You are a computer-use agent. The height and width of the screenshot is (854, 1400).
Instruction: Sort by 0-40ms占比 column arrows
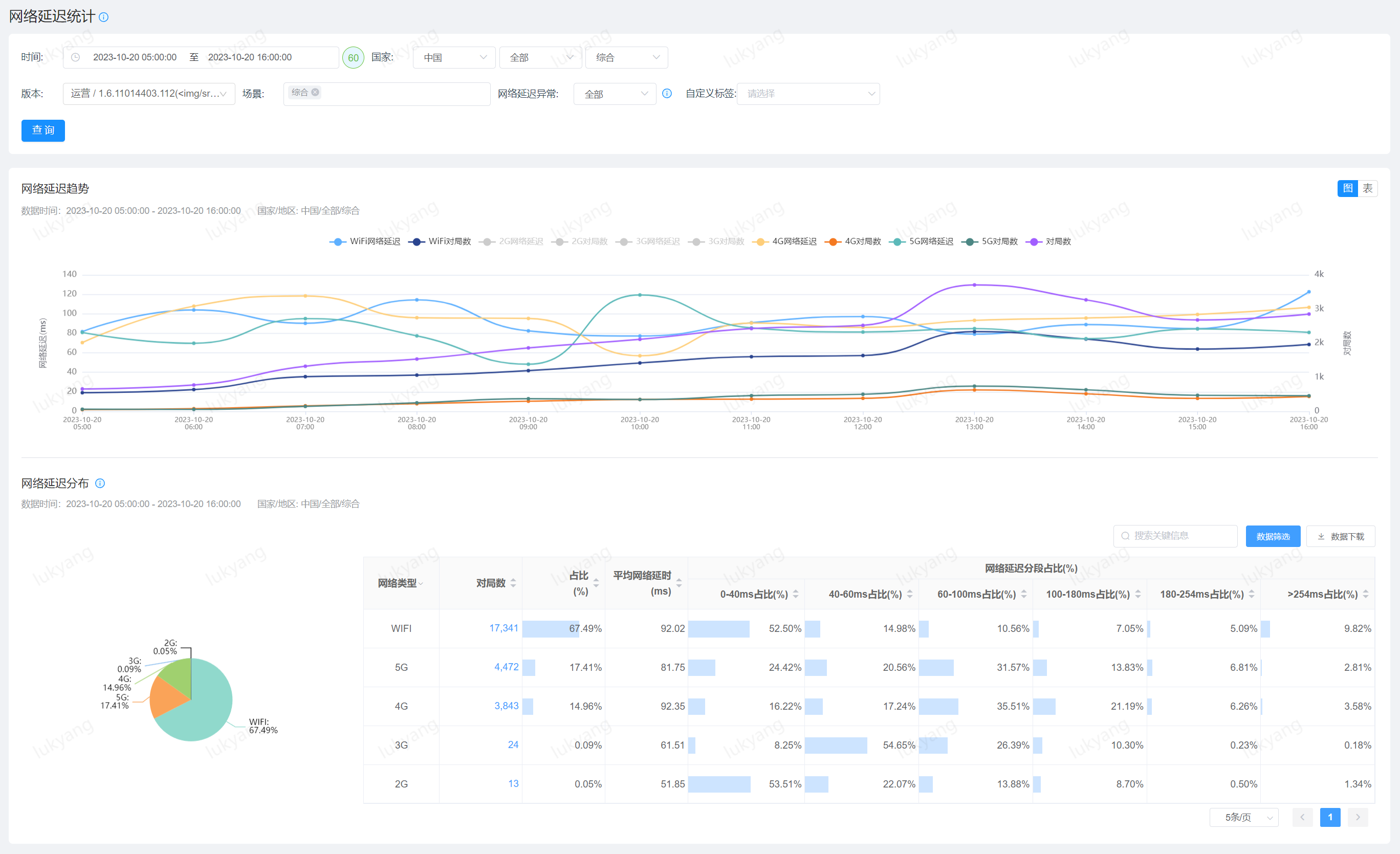coord(796,595)
